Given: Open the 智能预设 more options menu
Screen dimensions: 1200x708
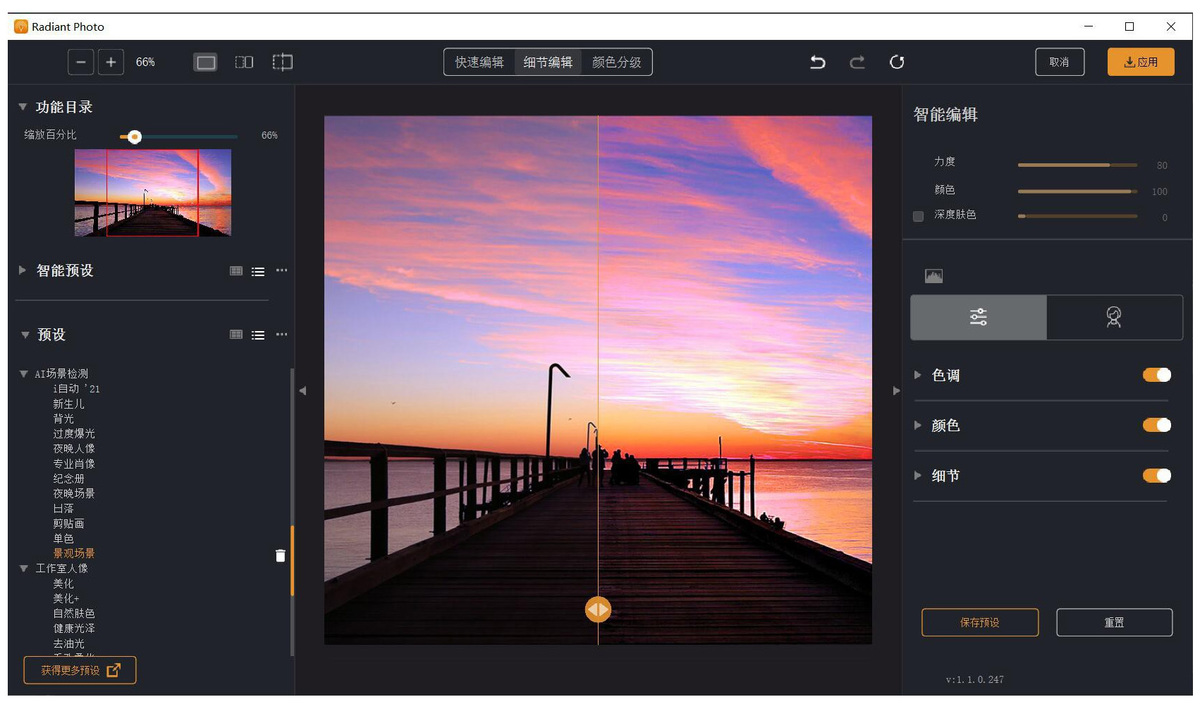Looking at the screenshot, I should (x=282, y=270).
